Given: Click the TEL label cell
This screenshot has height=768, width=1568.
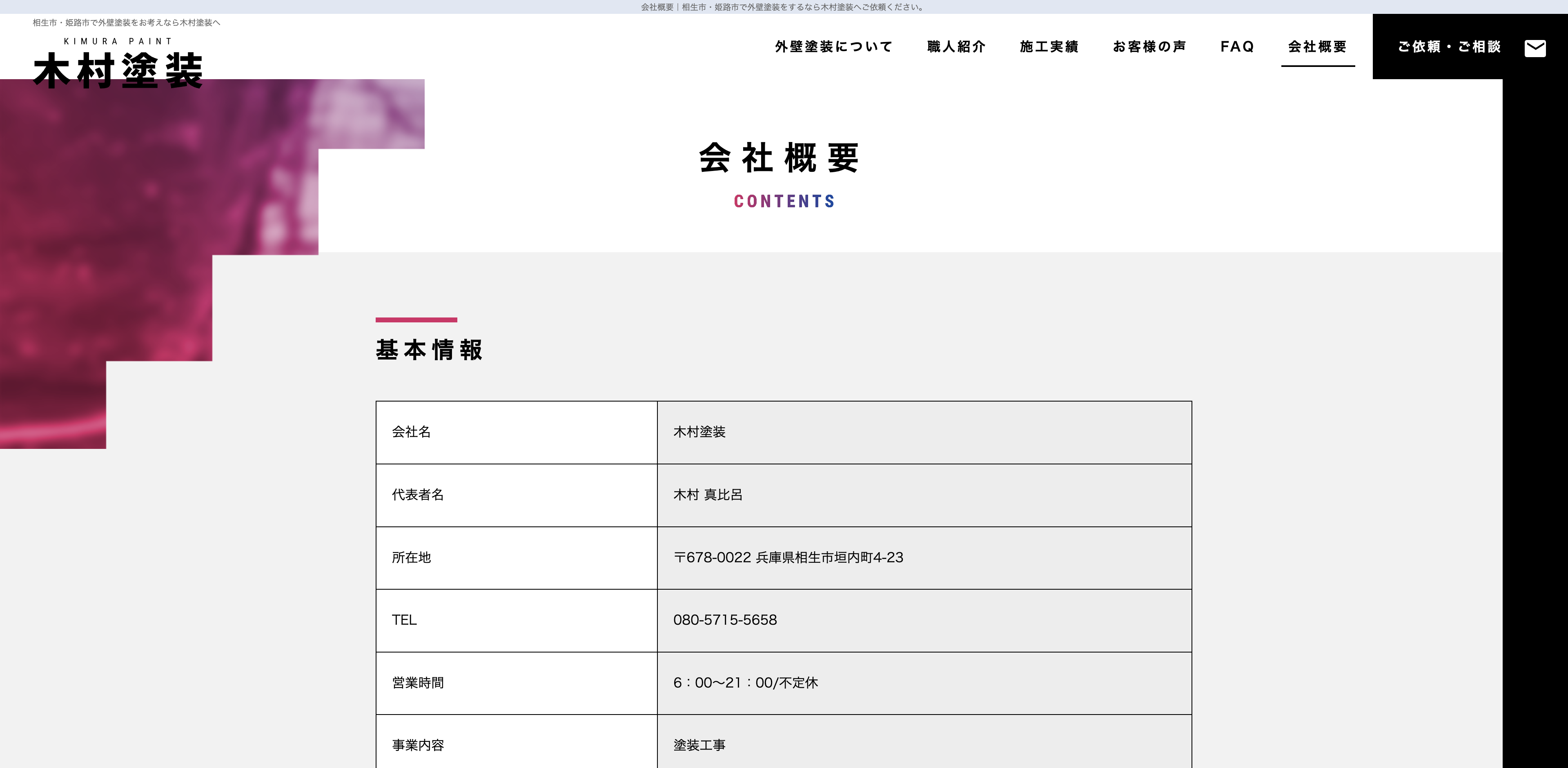Looking at the screenshot, I should [517, 621].
